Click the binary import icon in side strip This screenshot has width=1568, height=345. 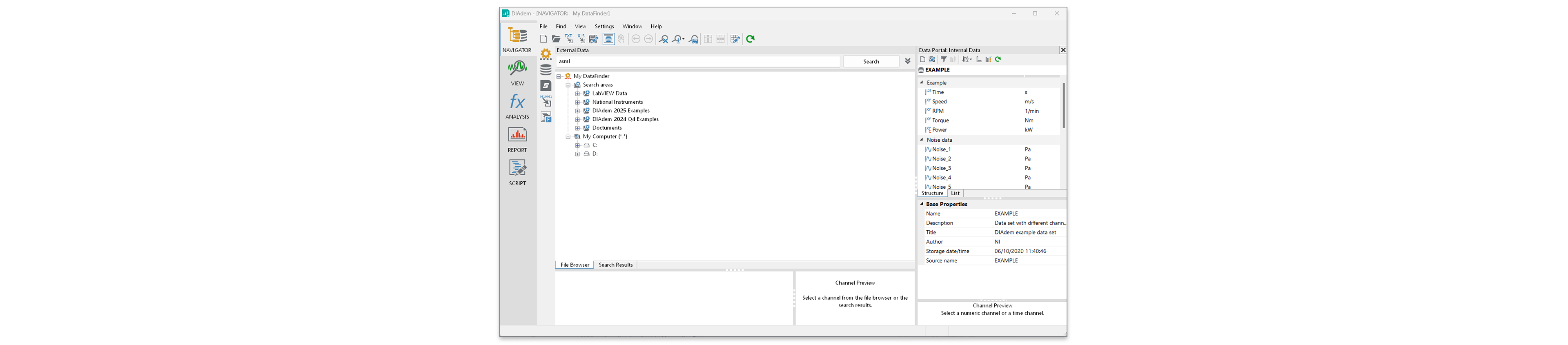546,101
